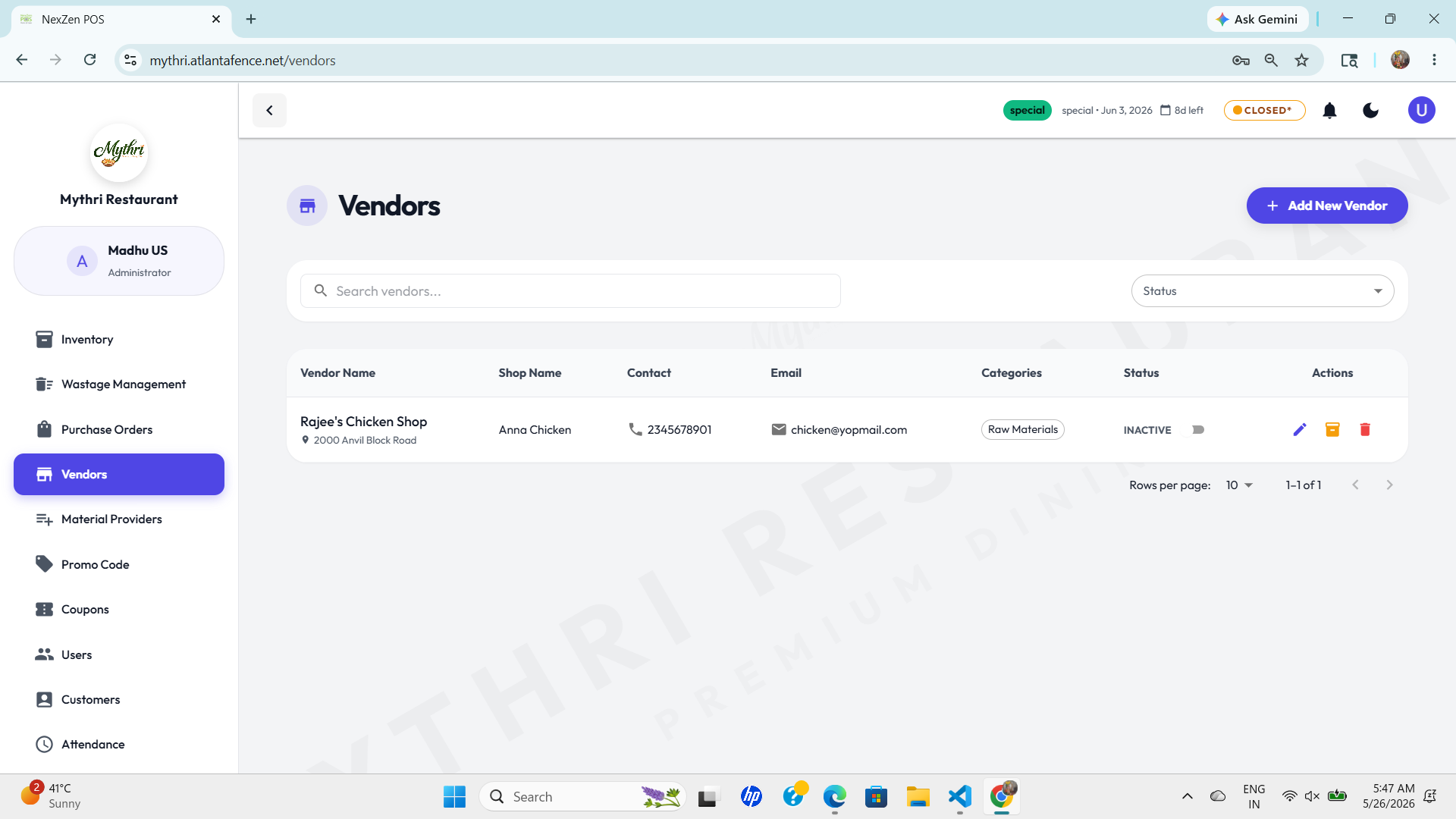Collapse the sidebar with the back chevron
The image size is (1456, 819).
(x=269, y=111)
